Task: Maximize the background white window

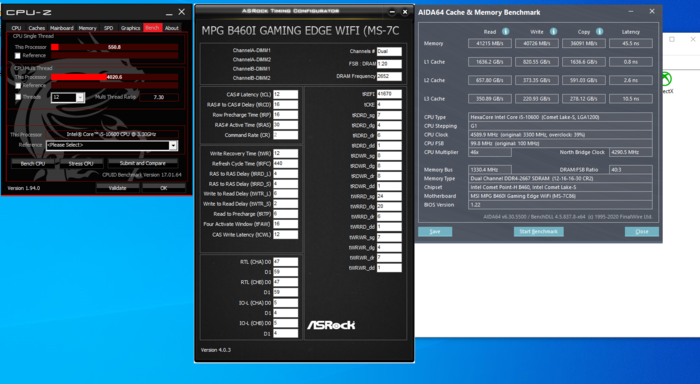Action: (672, 39)
